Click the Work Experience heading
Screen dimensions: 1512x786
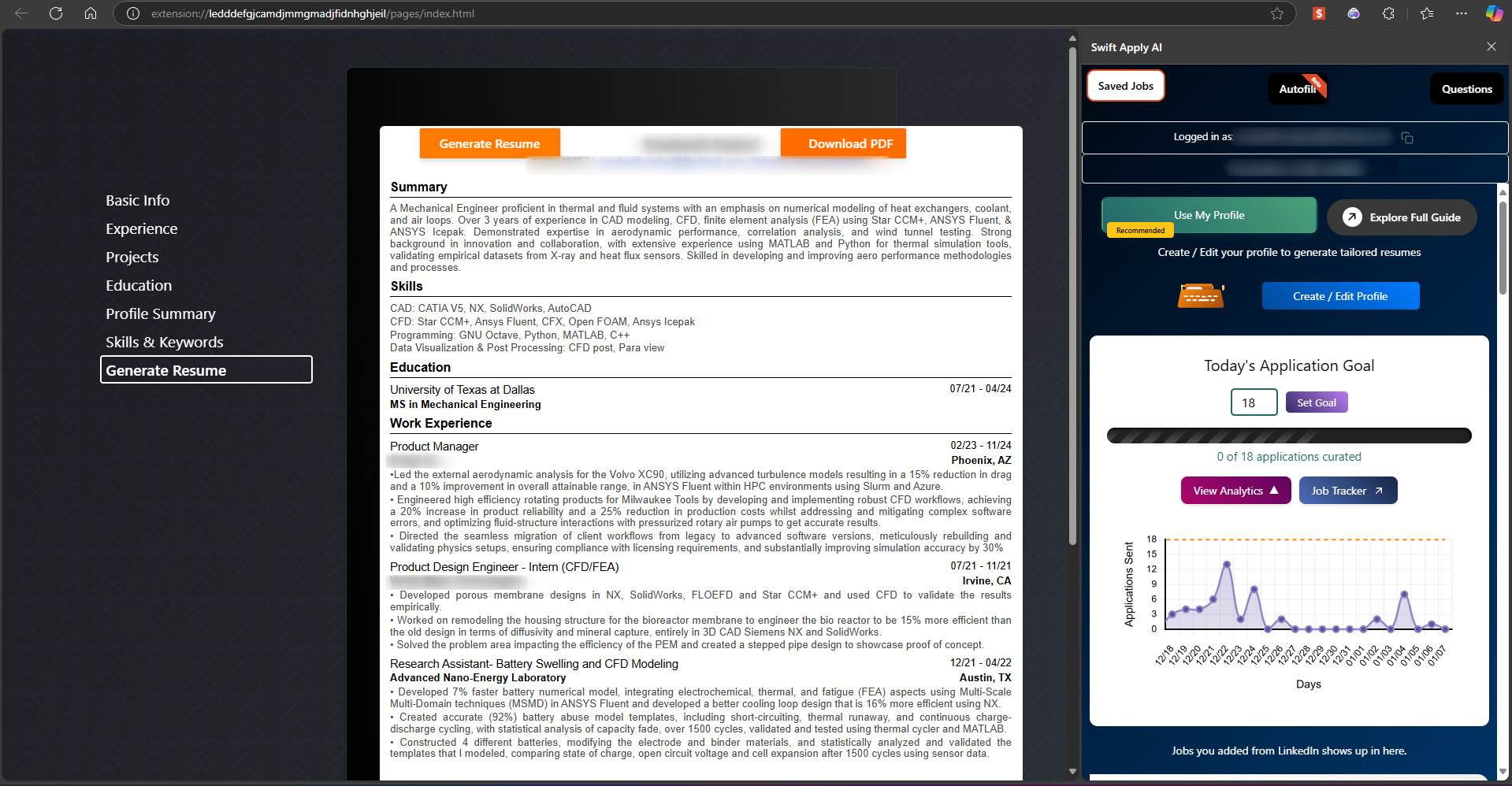tap(440, 424)
